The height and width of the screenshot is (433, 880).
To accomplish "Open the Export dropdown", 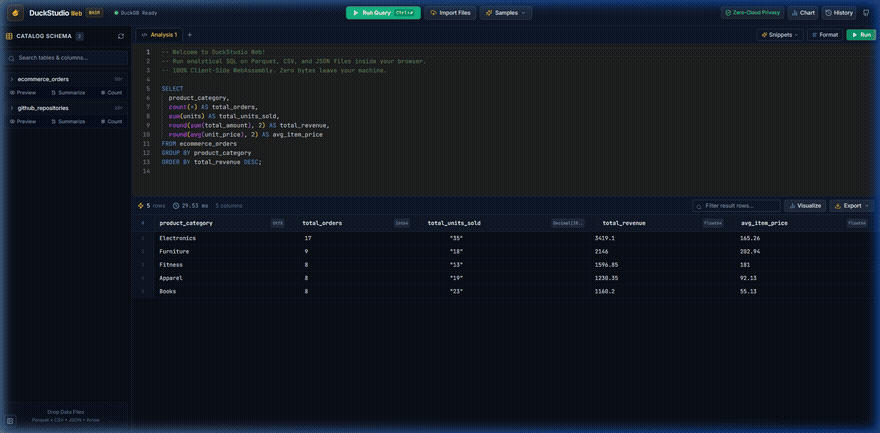I will 852,206.
